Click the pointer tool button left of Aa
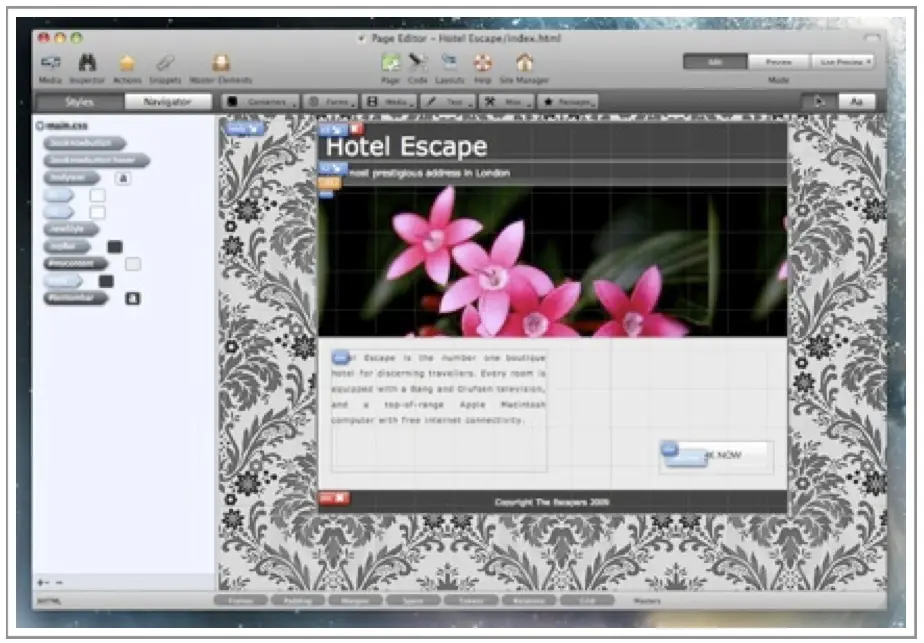Screen dimensions: 924x643 pyautogui.click(x=819, y=102)
